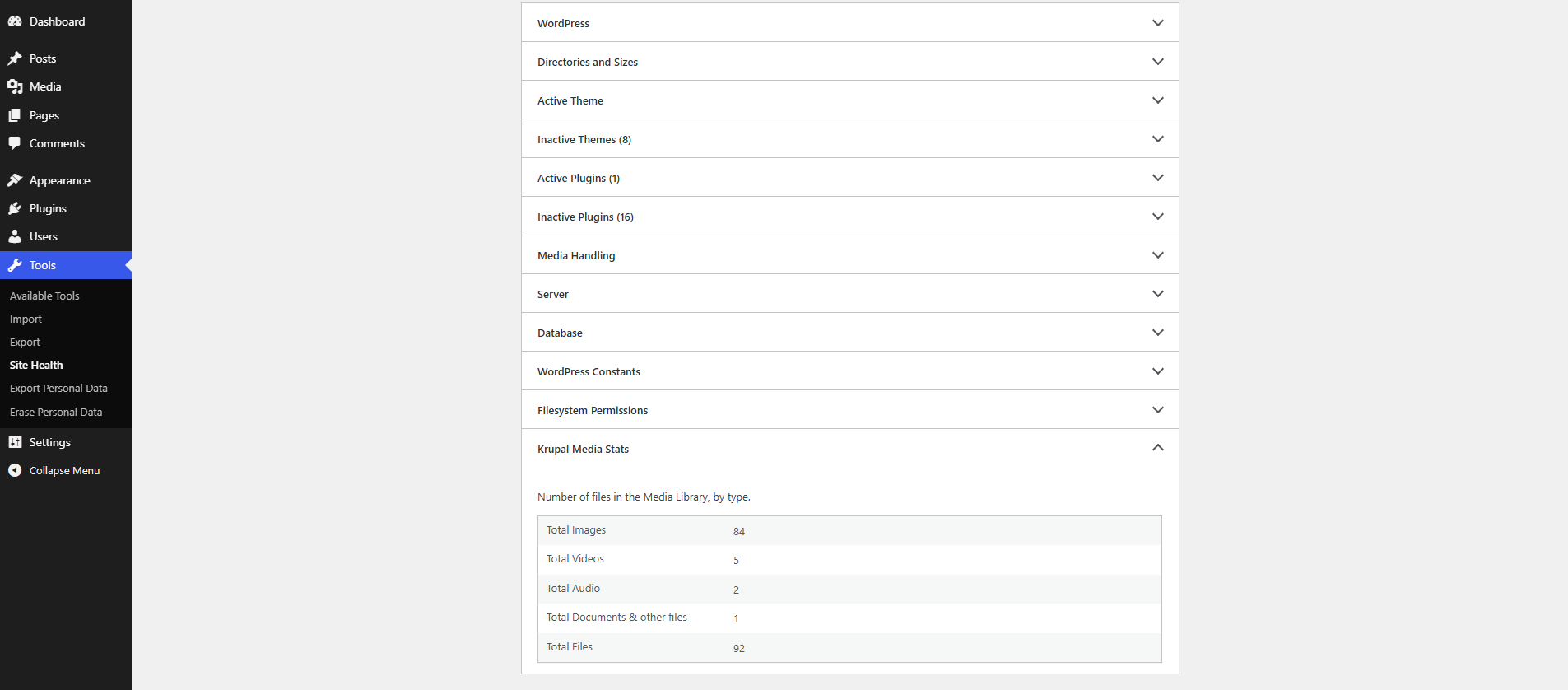Screen dimensions: 1568x690
Task: Expand the WordPress section
Action: tap(850, 23)
